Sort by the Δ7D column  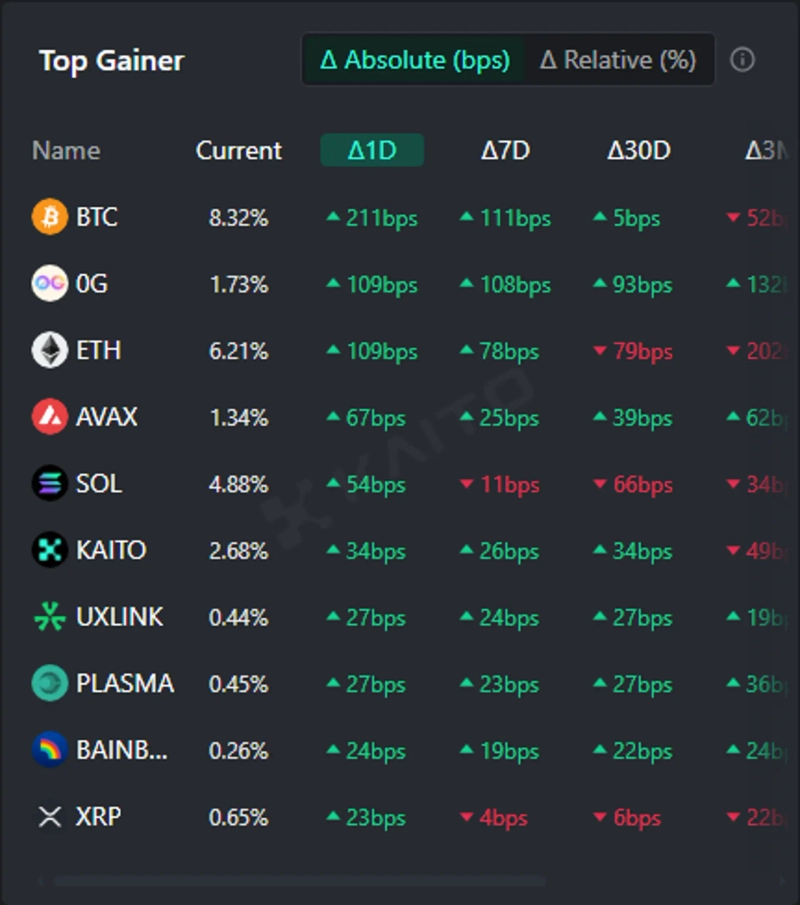point(505,151)
